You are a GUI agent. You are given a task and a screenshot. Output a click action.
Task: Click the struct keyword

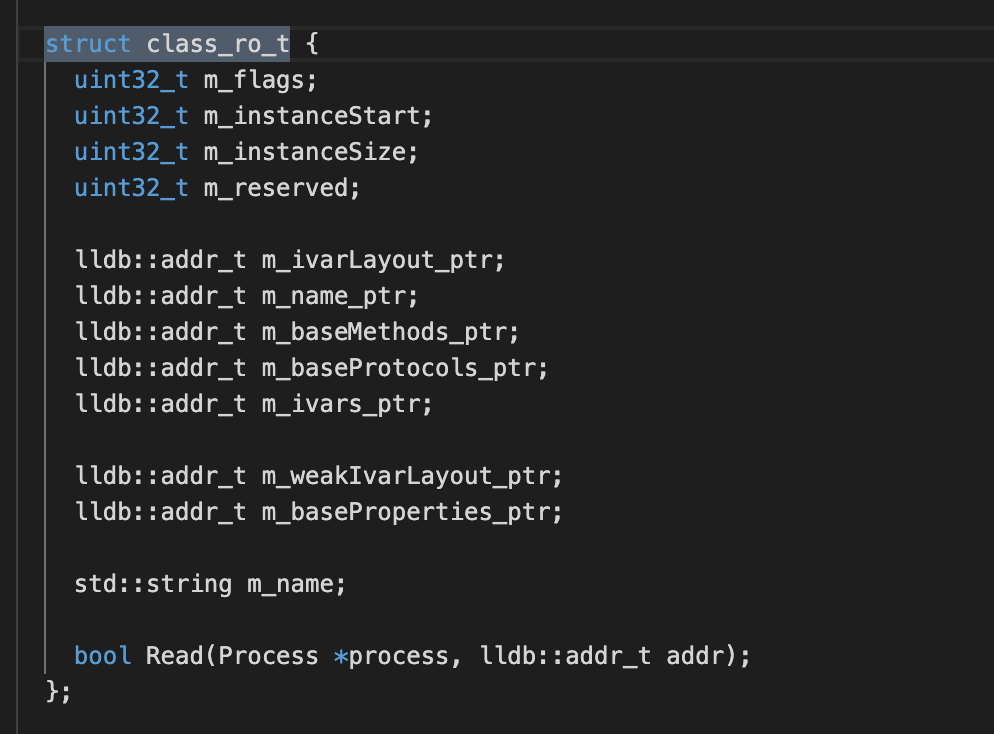pyautogui.click(x=88, y=44)
